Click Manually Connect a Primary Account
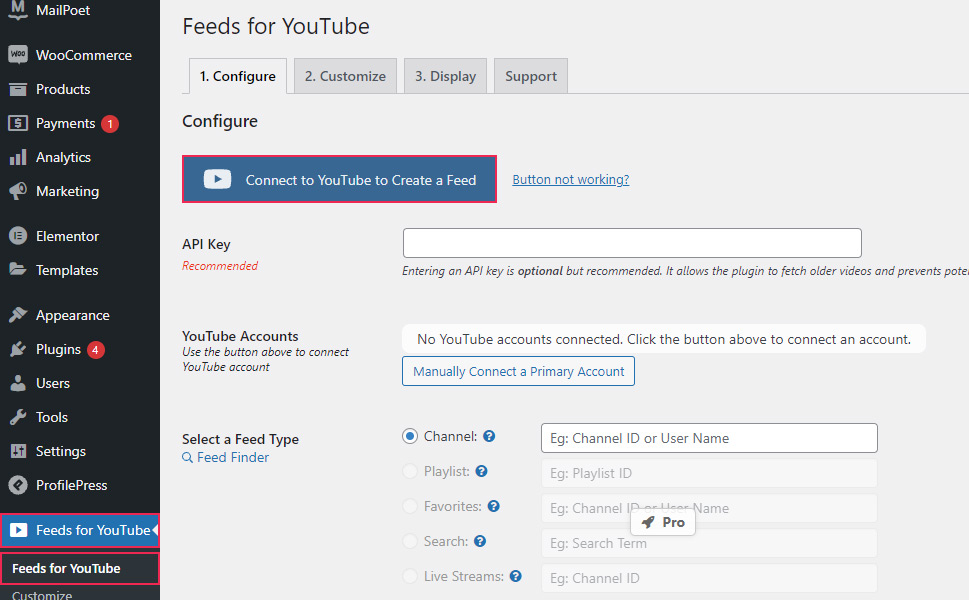This screenshot has width=969, height=600. [x=518, y=371]
